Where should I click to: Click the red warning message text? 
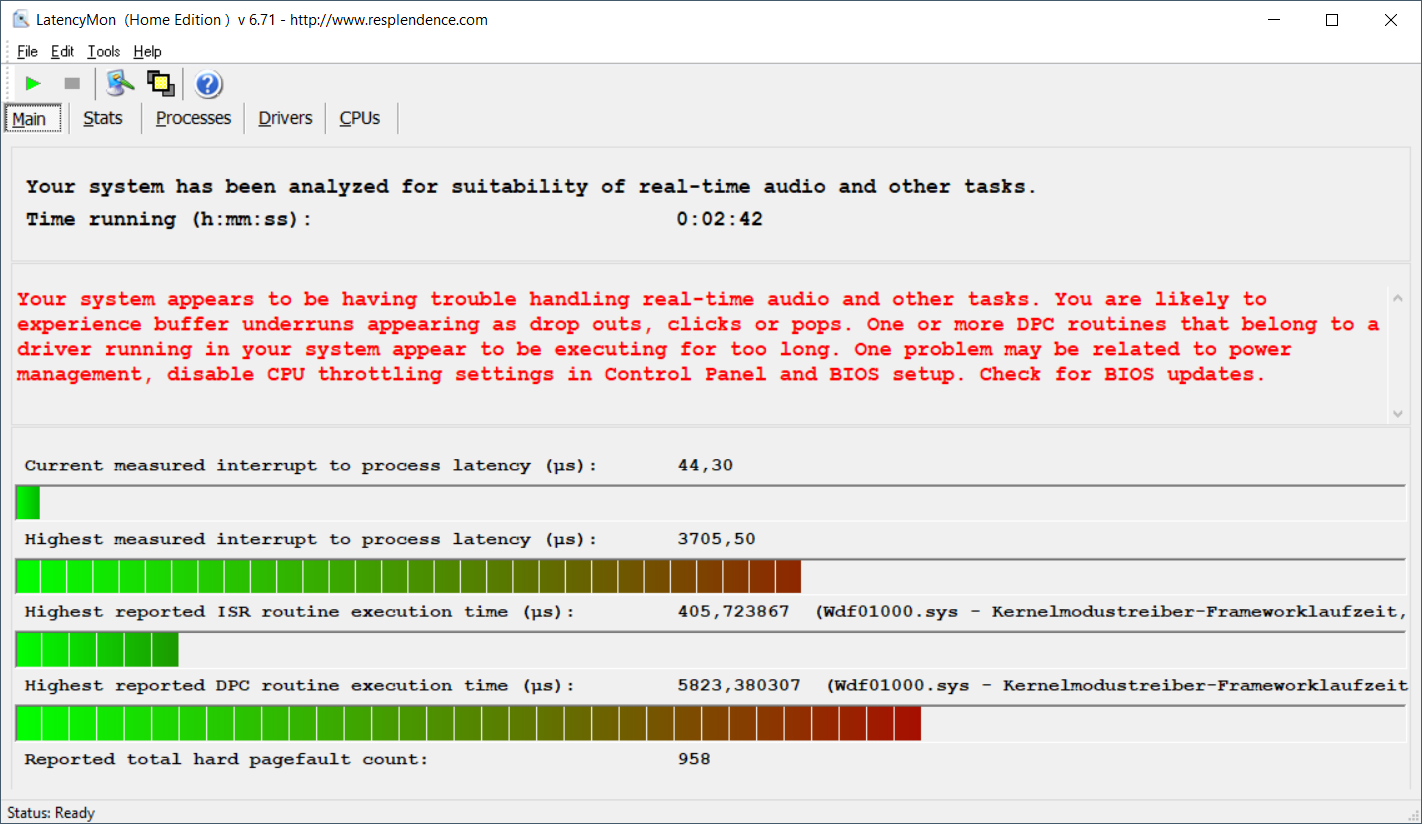pos(698,336)
